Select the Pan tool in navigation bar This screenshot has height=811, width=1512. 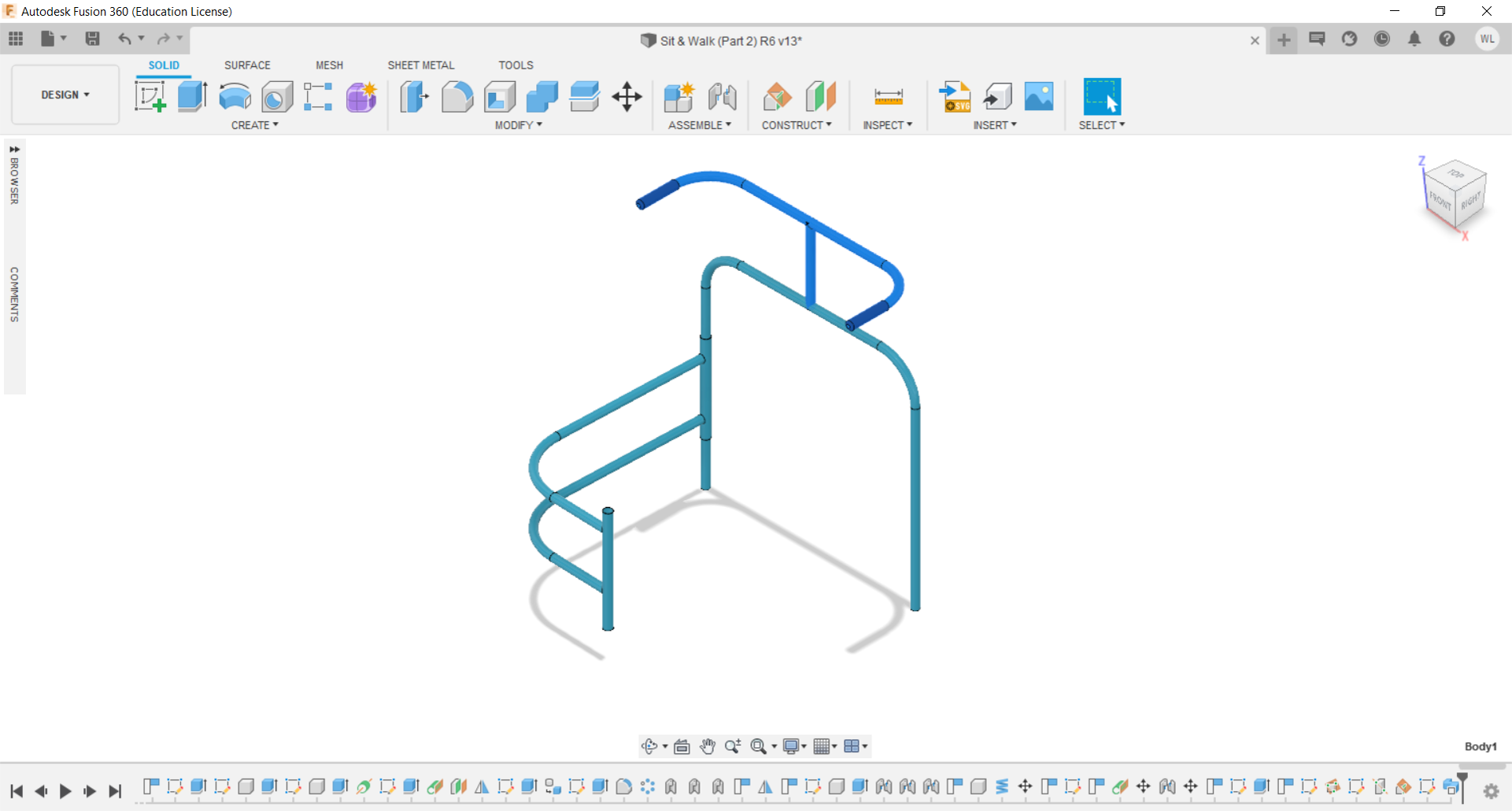[x=707, y=746]
